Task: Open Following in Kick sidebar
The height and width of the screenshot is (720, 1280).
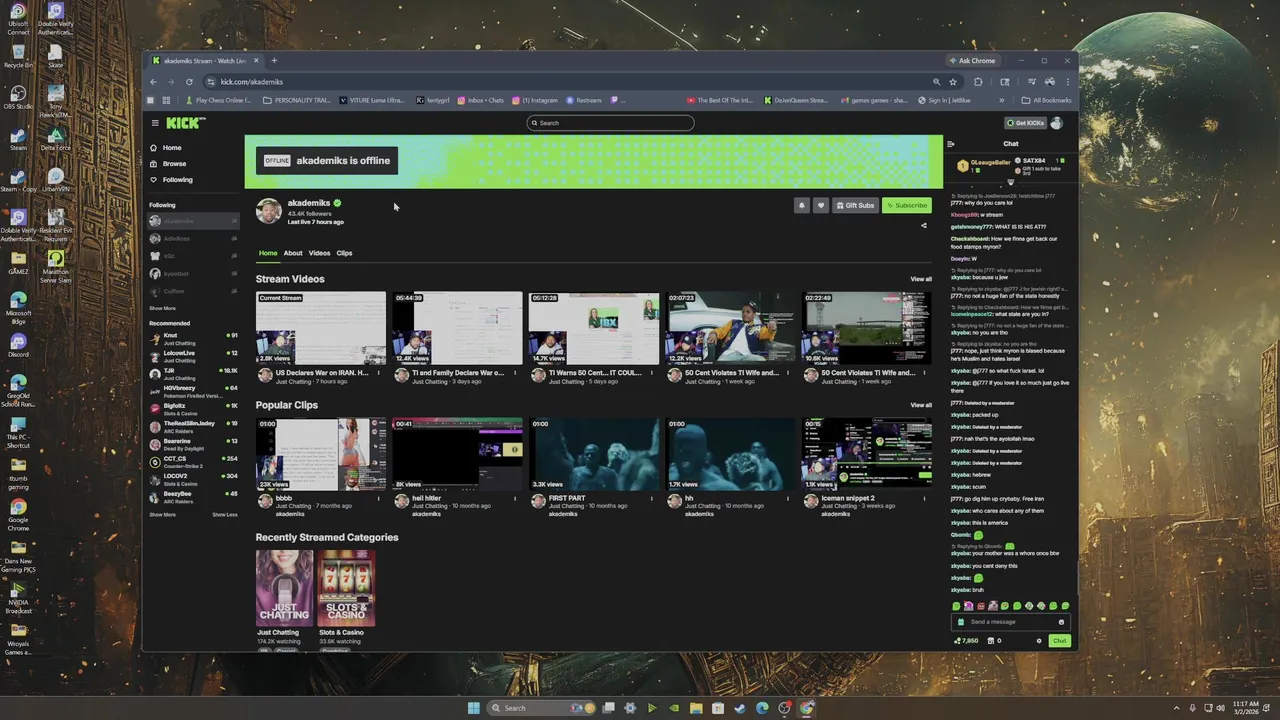Action: coord(177,180)
